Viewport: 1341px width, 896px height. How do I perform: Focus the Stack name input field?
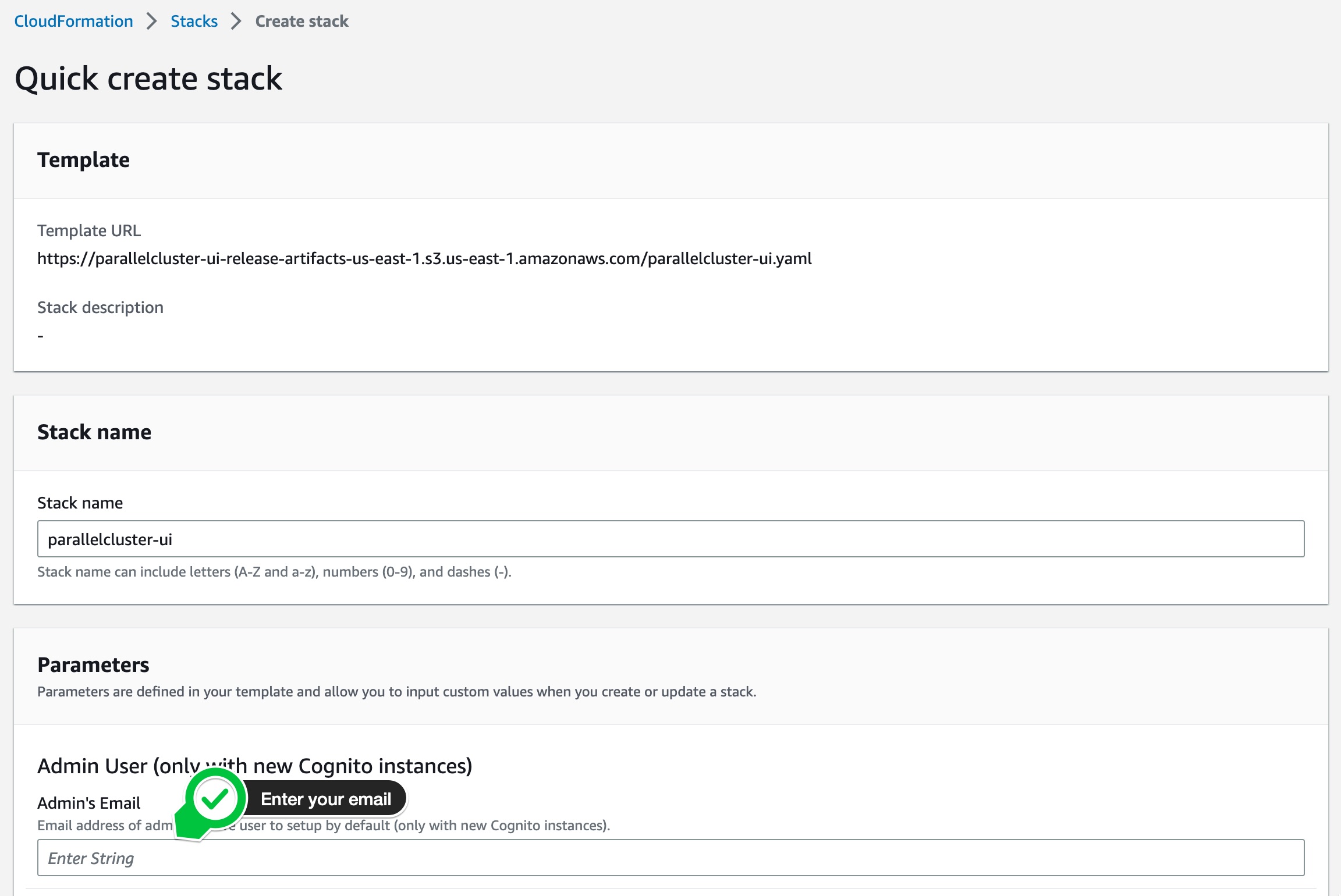click(x=670, y=539)
